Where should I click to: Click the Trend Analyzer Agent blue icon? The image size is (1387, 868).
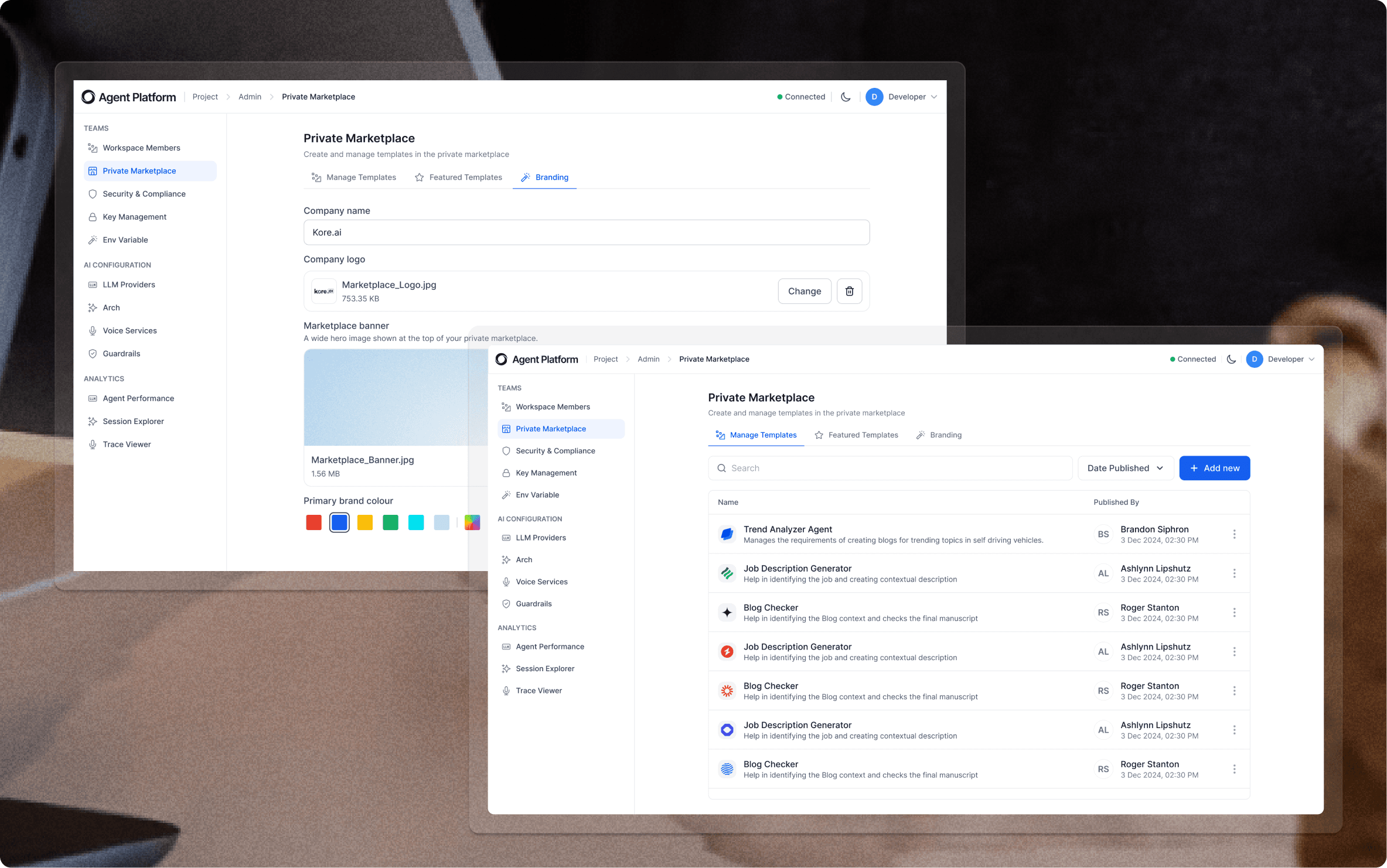click(x=727, y=534)
